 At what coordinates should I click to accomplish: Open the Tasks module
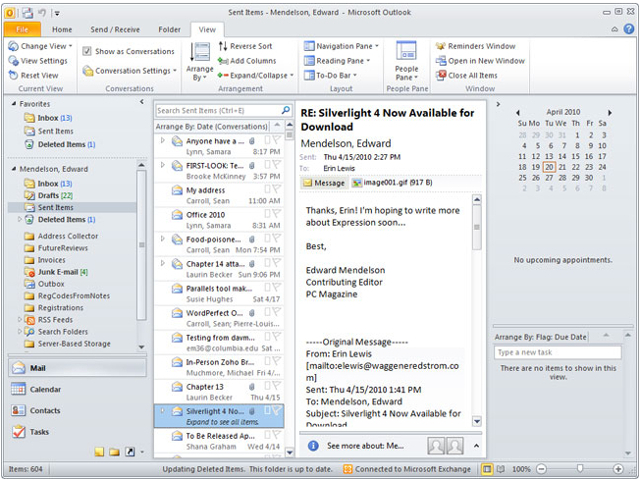tap(77, 432)
